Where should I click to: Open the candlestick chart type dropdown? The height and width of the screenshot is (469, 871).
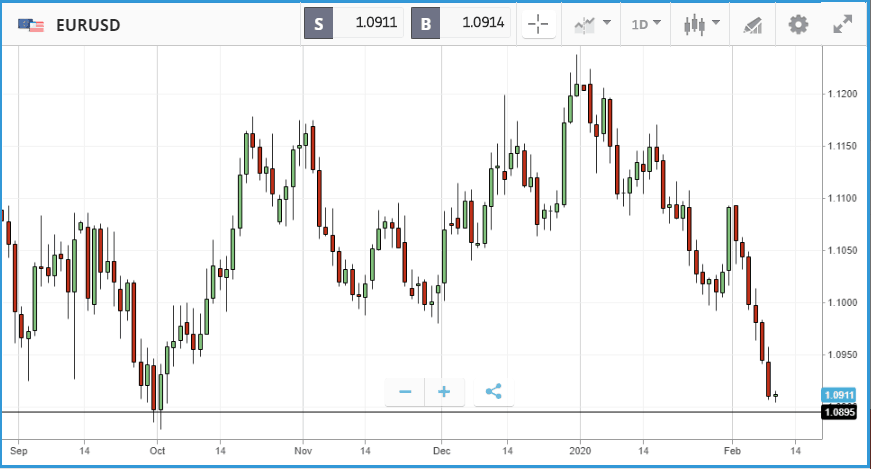(x=702, y=24)
